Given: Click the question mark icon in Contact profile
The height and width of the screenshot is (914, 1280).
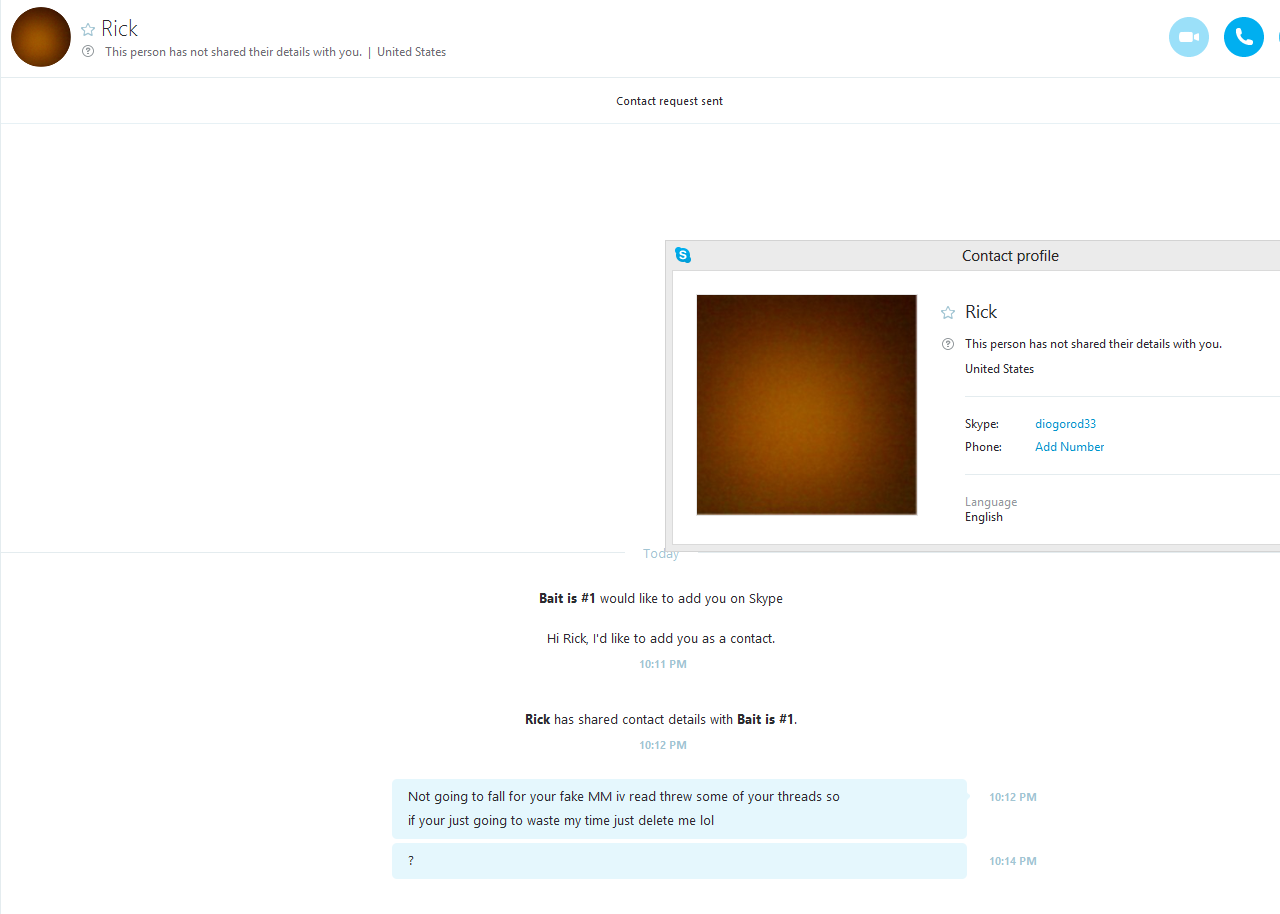Looking at the screenshot, I should [948, 344].
